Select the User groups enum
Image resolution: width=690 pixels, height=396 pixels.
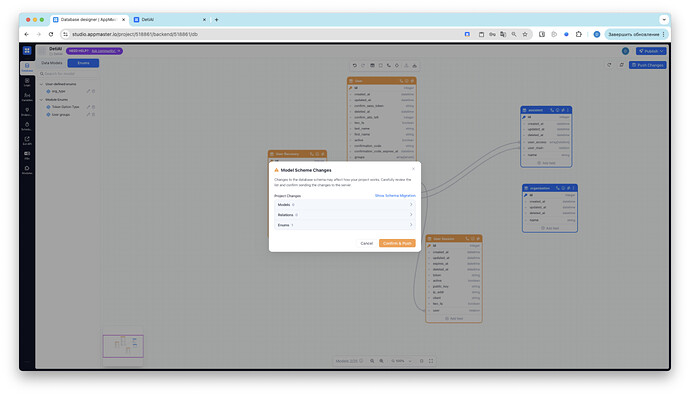pyautogui.click(x=61, y=114)
